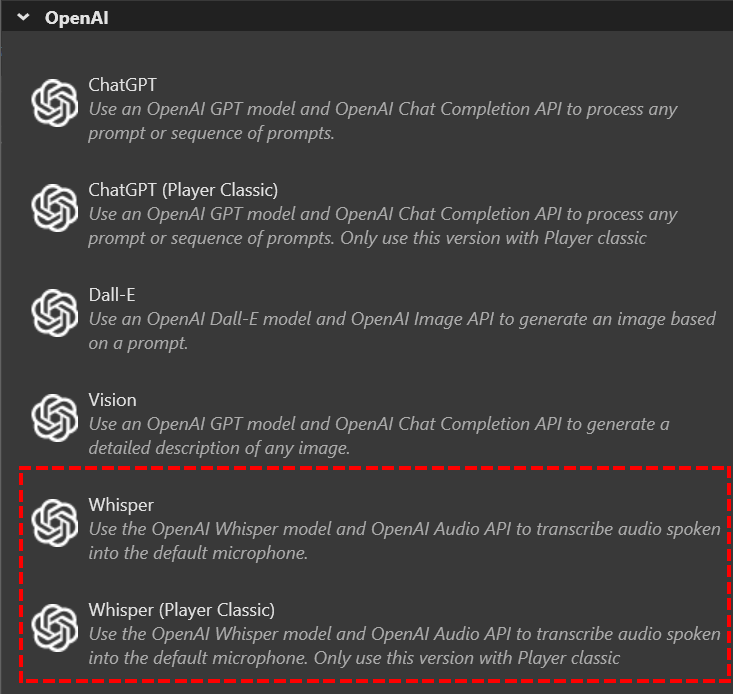Select the Dall-E item title

point(112,295)
